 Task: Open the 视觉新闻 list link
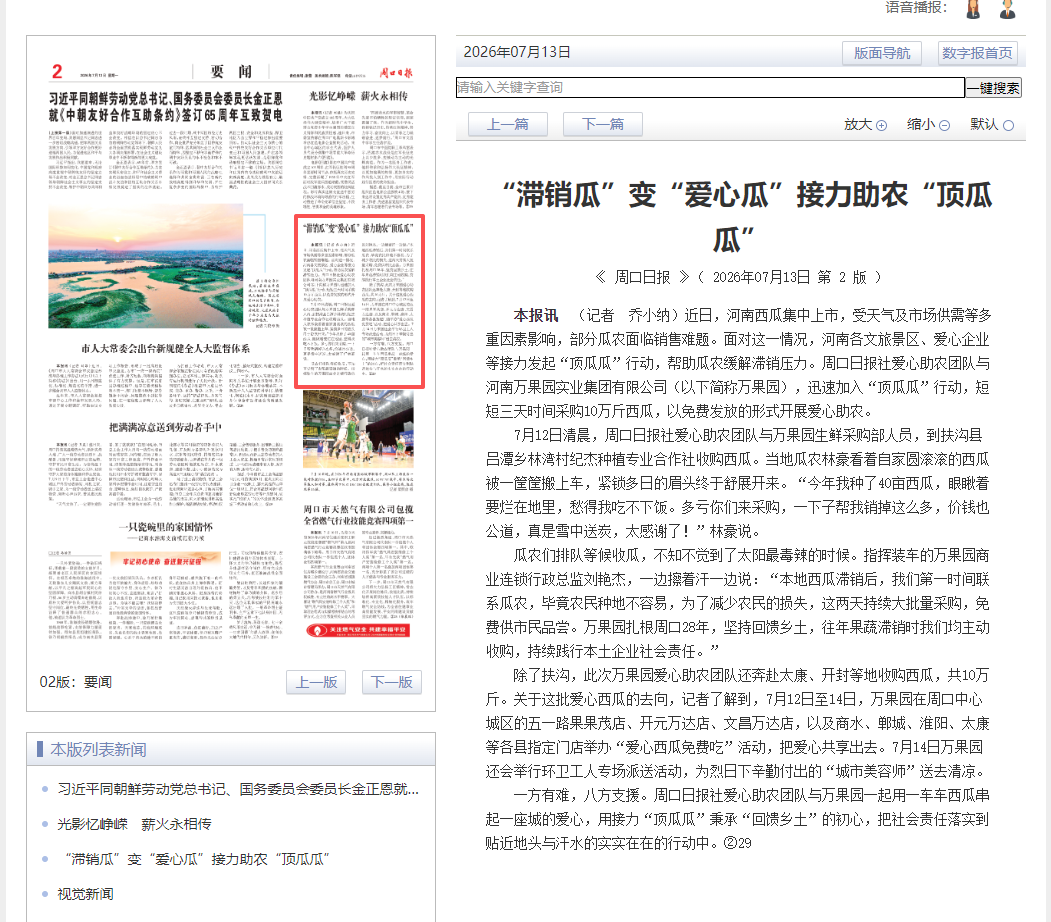point(85,894)
